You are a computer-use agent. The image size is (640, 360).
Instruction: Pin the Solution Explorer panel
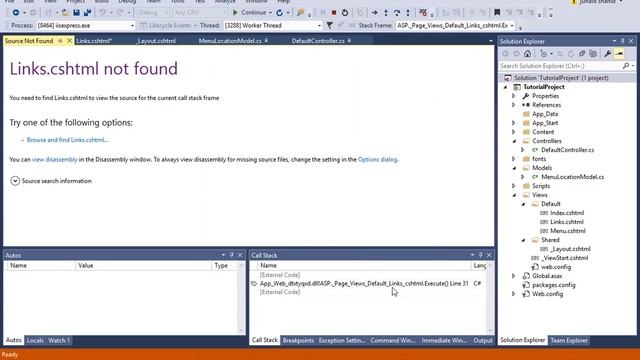(x=622, y=41)
